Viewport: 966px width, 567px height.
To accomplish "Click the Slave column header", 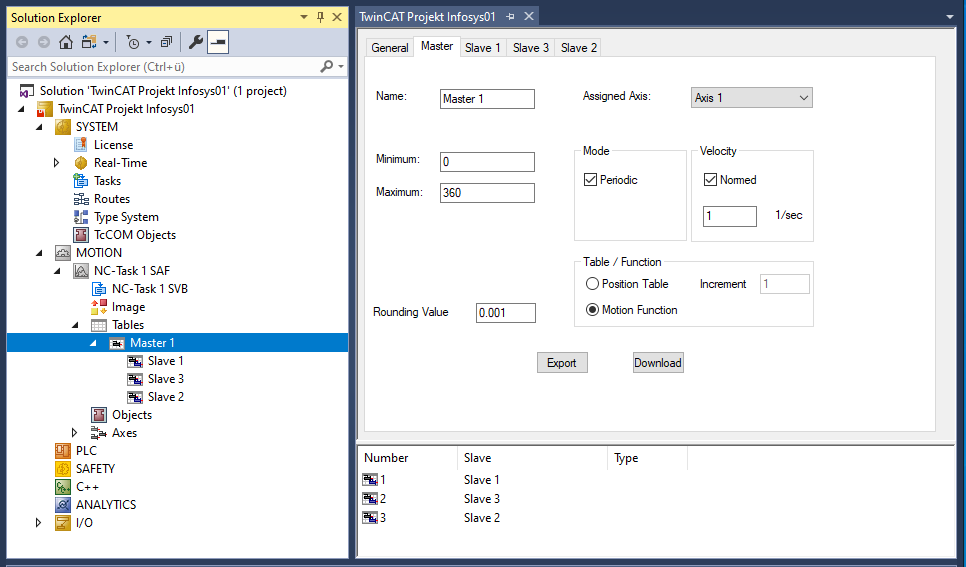I will 532,458.
